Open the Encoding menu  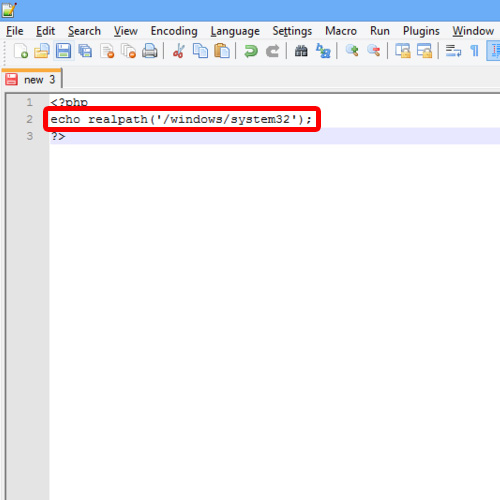pyautogui.click(x=174, y=31)
